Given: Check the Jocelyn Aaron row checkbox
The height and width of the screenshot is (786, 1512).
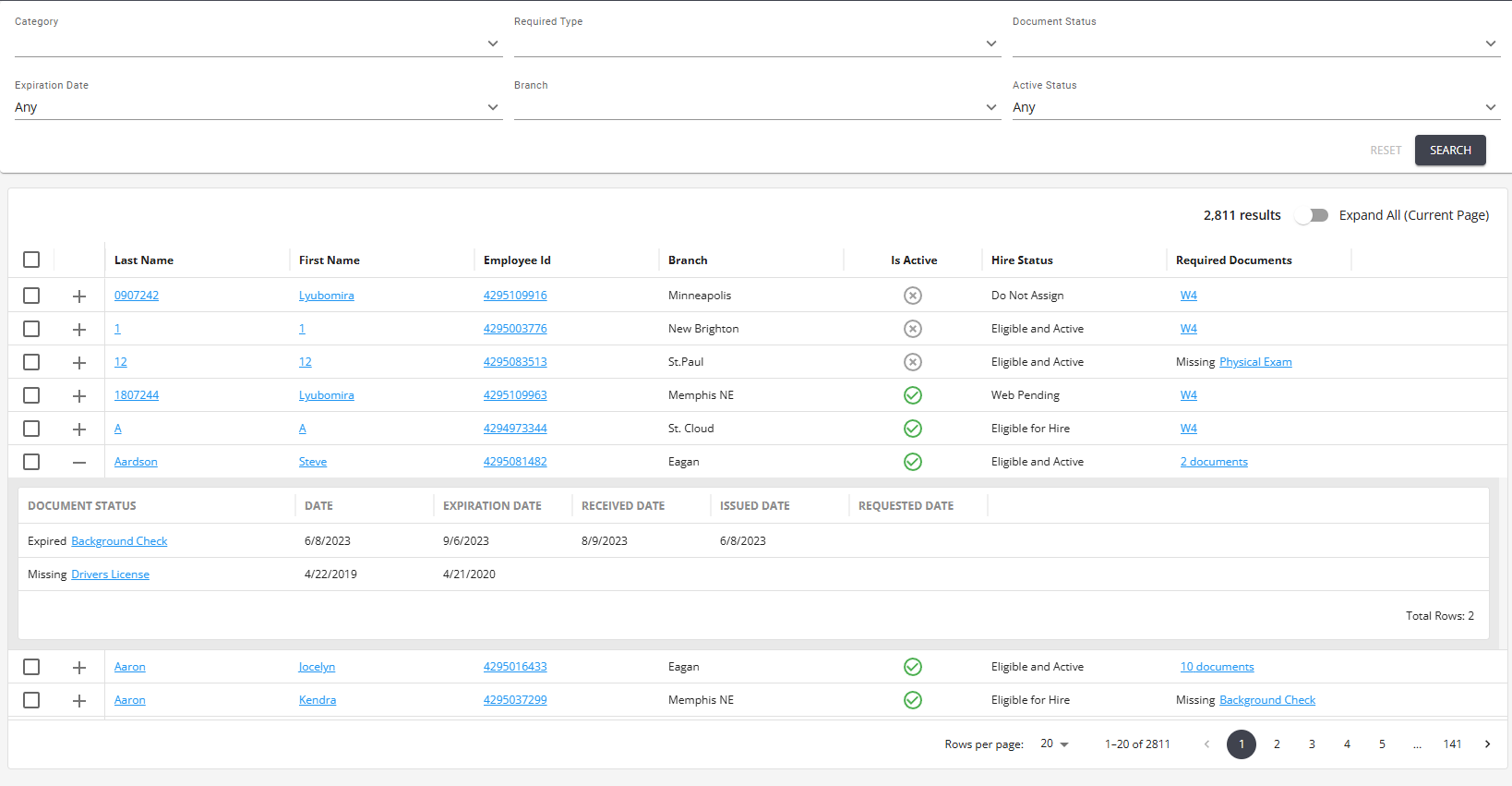Looking at the screenshot, I should [x=31, y=667].
